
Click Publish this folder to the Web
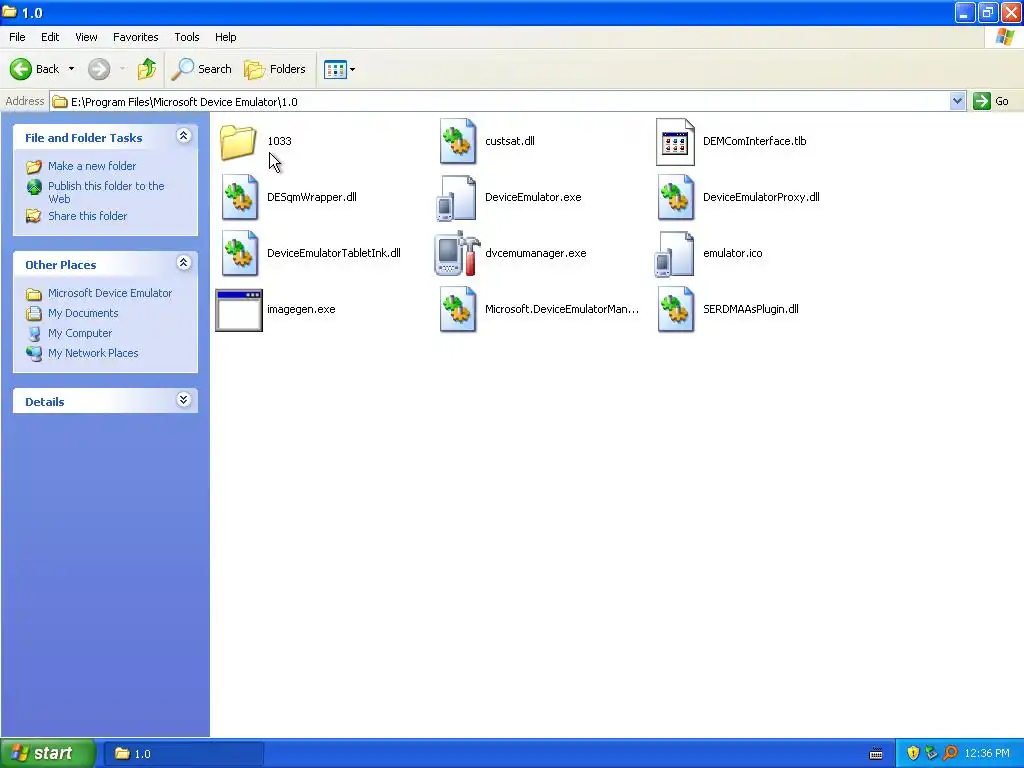pyautogui.click(x=106, y=192)
